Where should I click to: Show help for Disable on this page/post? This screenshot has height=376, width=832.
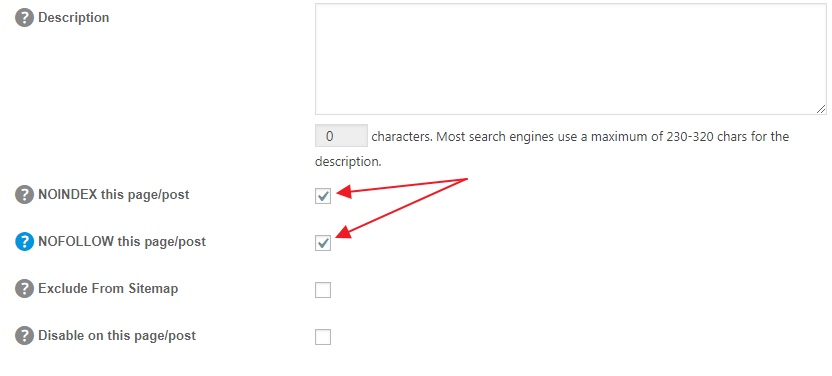pos(24,336)
